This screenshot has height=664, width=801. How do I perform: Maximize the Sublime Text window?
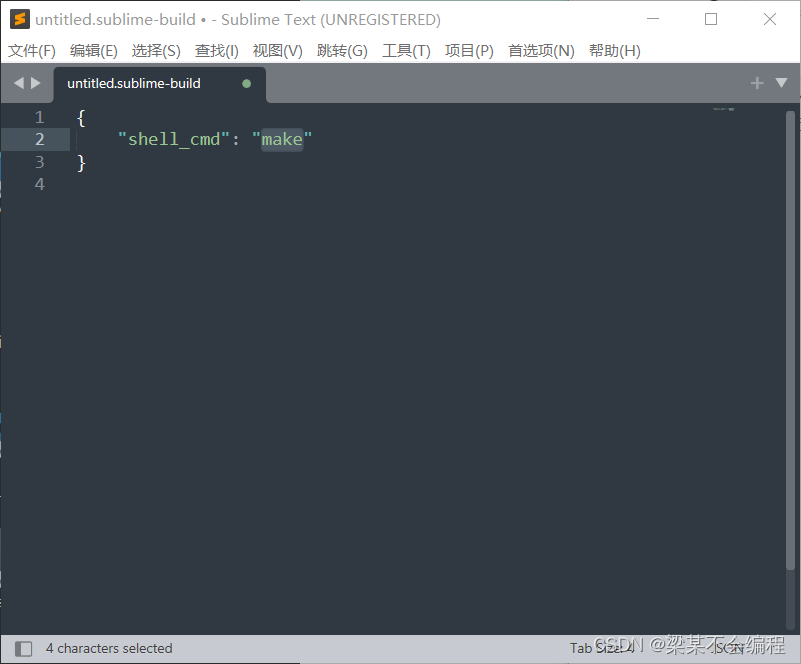click(711, 19)
